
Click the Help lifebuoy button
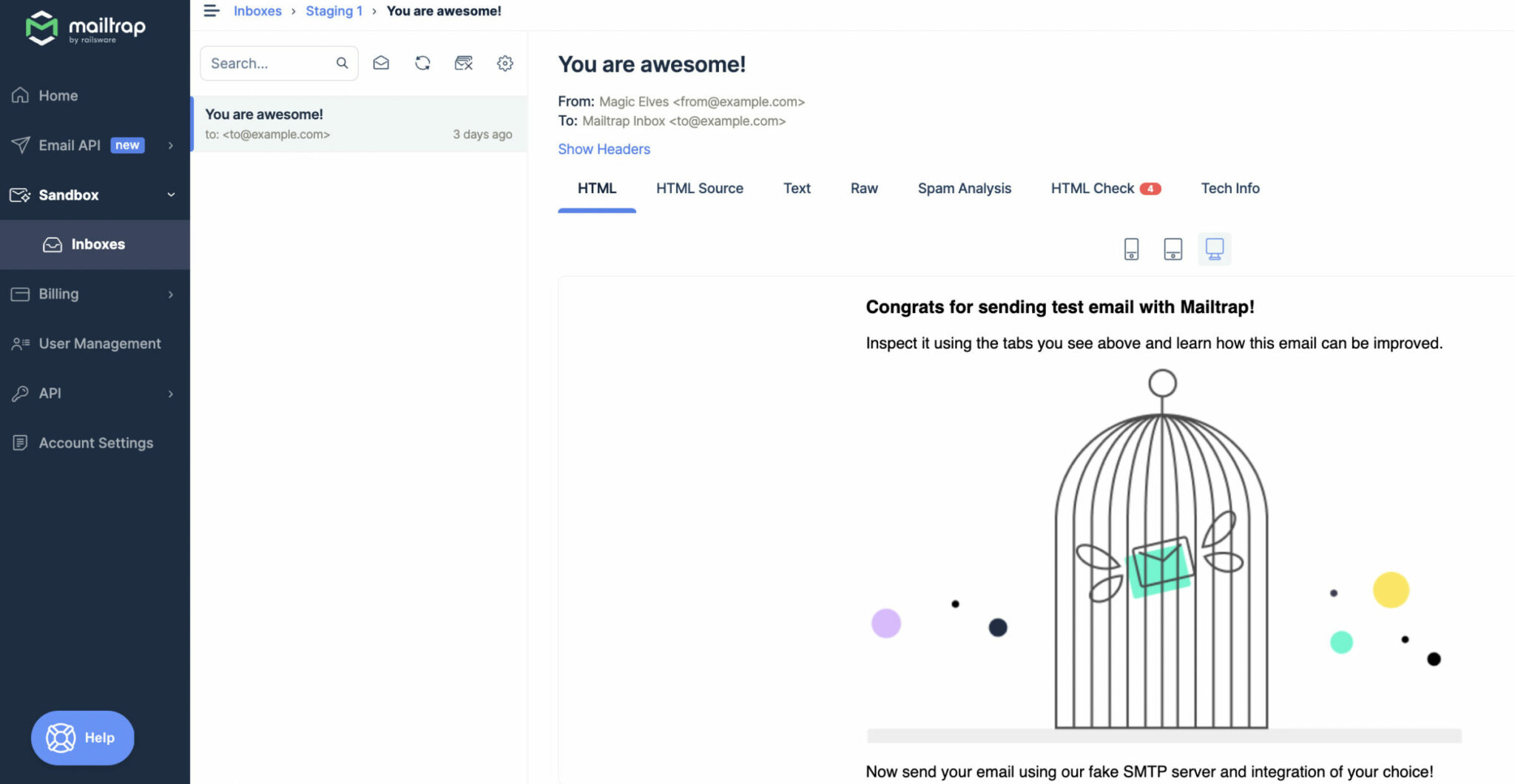pyautogui.click(x=82, y=737)
